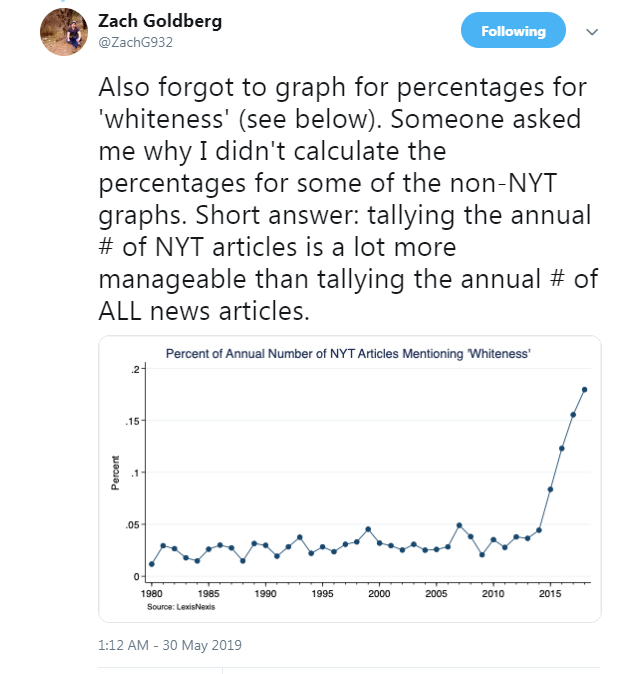This screenshot has height=674, width=640.
Task: Click the 2015 x-axis label
Action: pyautogui.click(x=550, y=594)
